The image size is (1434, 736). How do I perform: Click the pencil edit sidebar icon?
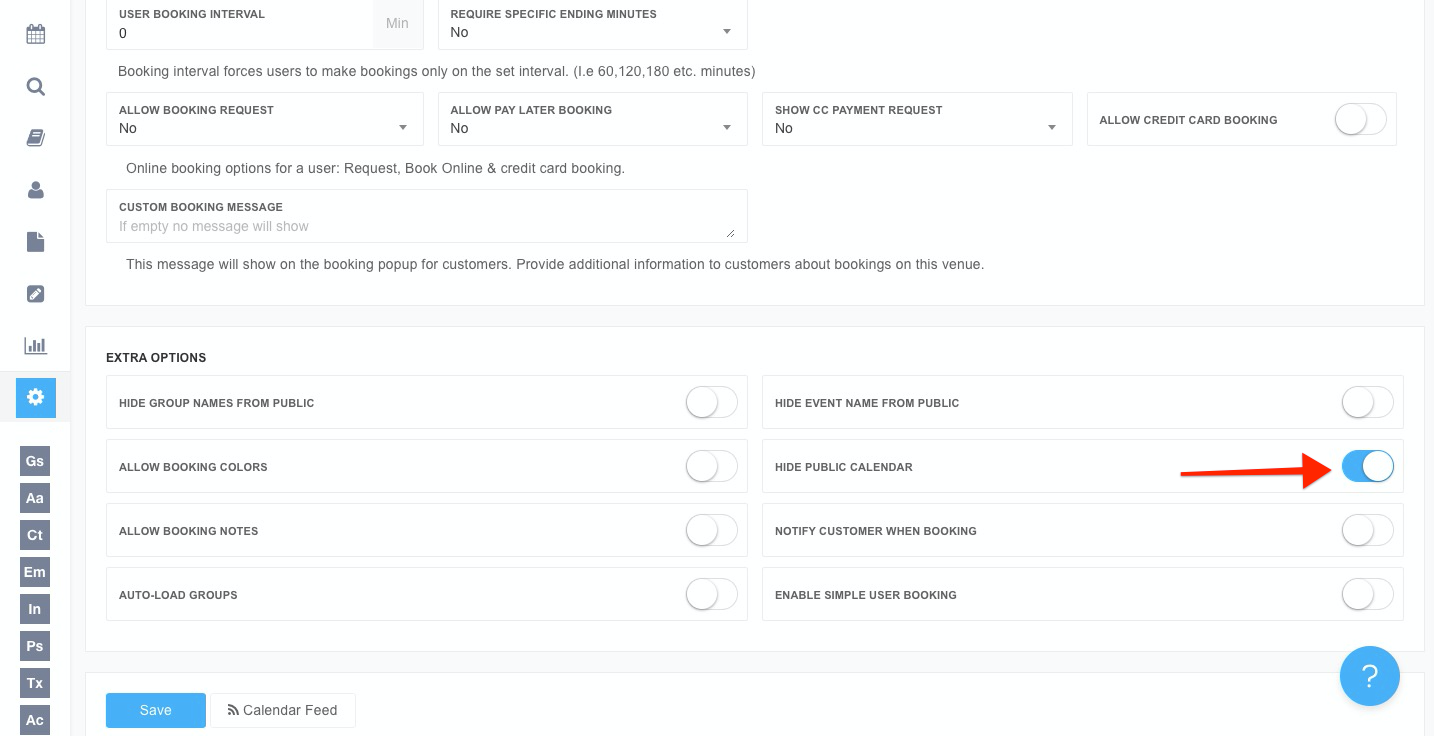coord(35,294)
